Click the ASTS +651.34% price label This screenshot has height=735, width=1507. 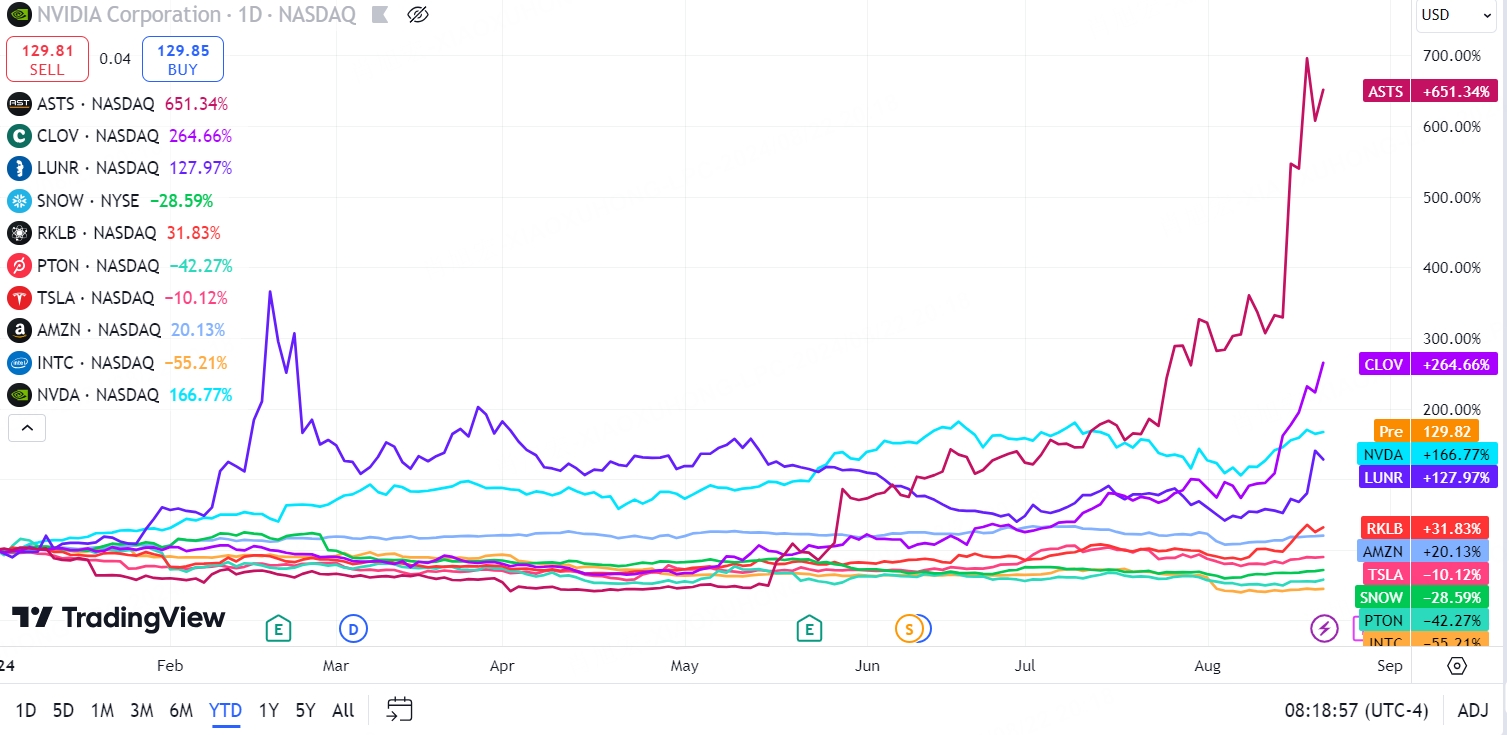[1432, 91]
